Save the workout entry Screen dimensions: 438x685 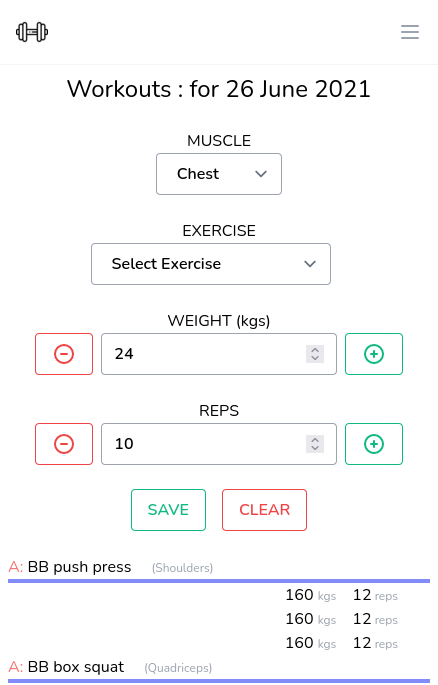click(x=168, y=510)
